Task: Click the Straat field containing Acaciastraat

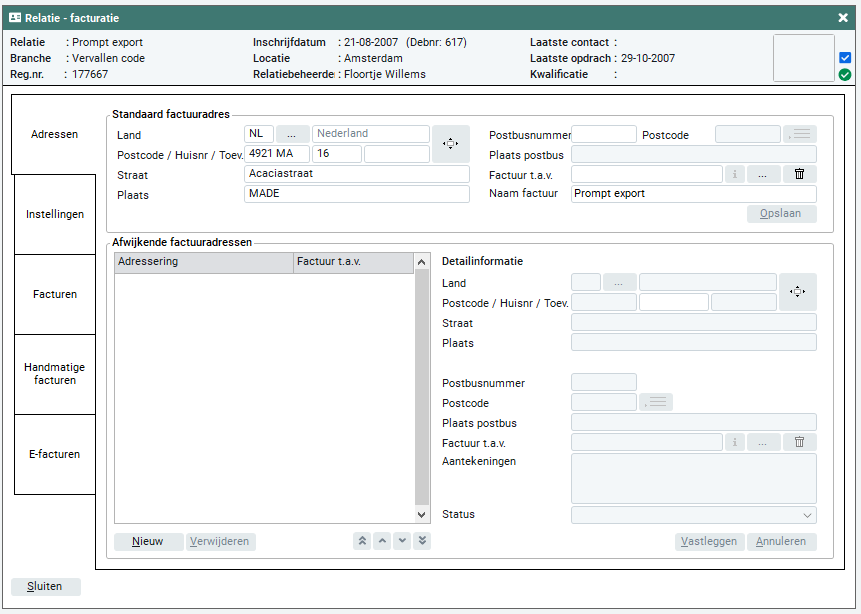Action: coord(356,174)
